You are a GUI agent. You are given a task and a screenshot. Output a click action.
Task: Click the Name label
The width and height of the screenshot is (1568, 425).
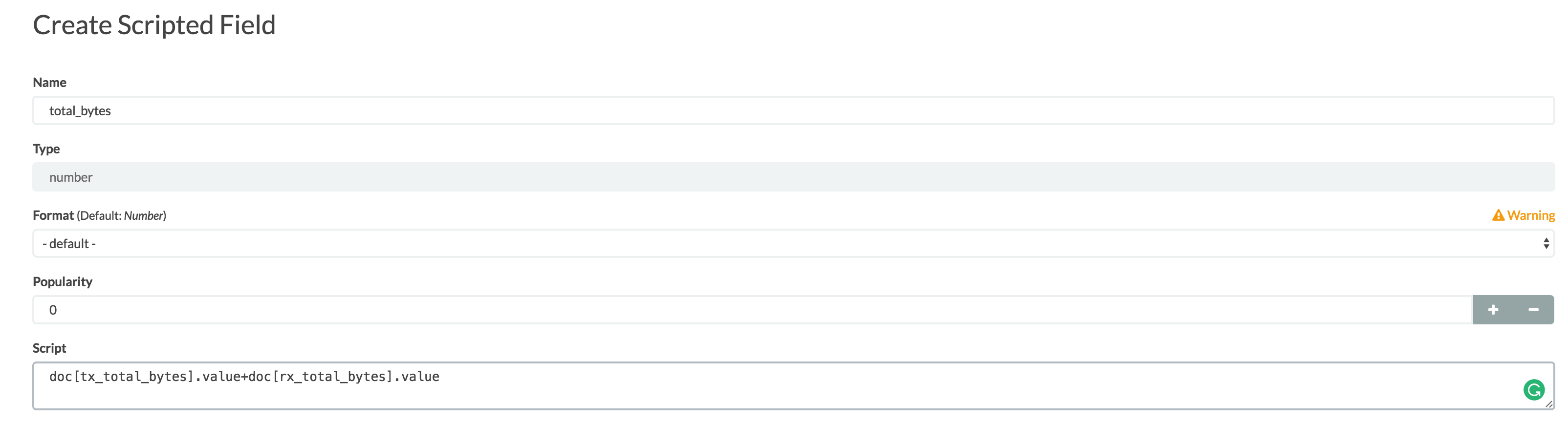(49, 83)
